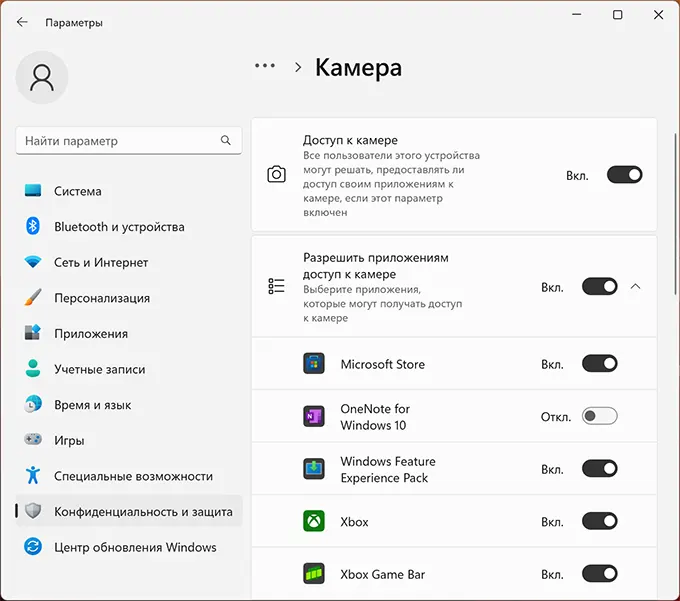The image size is (680, 601).
Task: Maximize the Параметры window
Action: [x=618, y=15]
